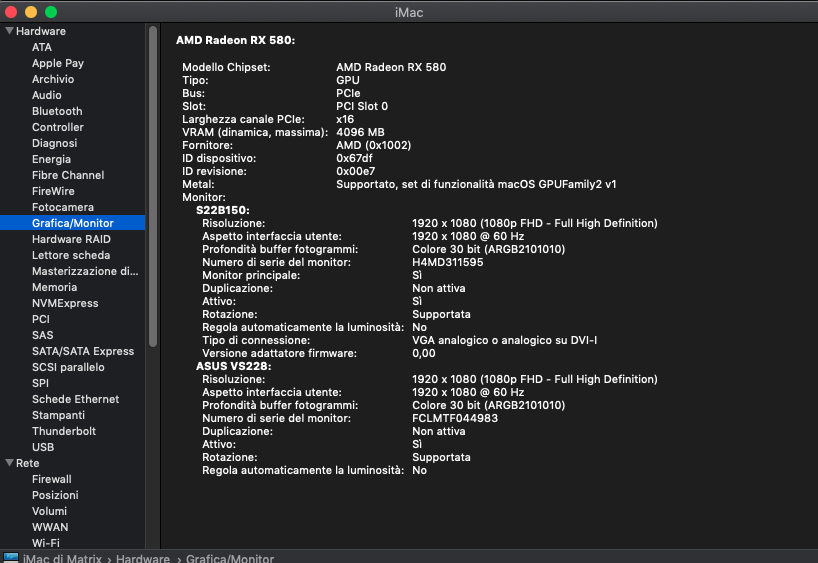818x563 pixels.
Task: Click the serial number H4MD311595
Action: click(x=448, y=262)
